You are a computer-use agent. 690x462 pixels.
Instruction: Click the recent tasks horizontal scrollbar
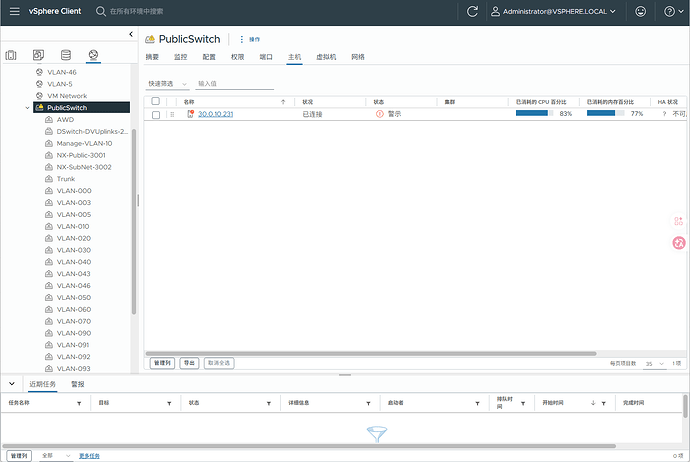tap(309, 446)
